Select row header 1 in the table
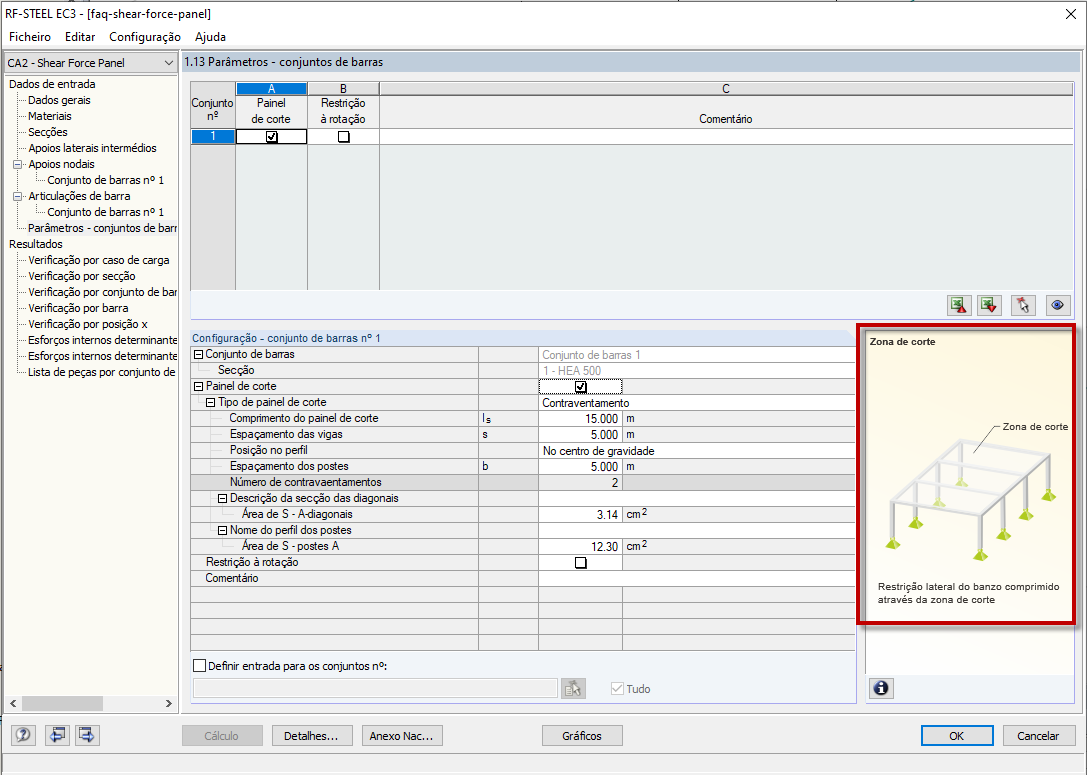 click(x=213, y=137)
